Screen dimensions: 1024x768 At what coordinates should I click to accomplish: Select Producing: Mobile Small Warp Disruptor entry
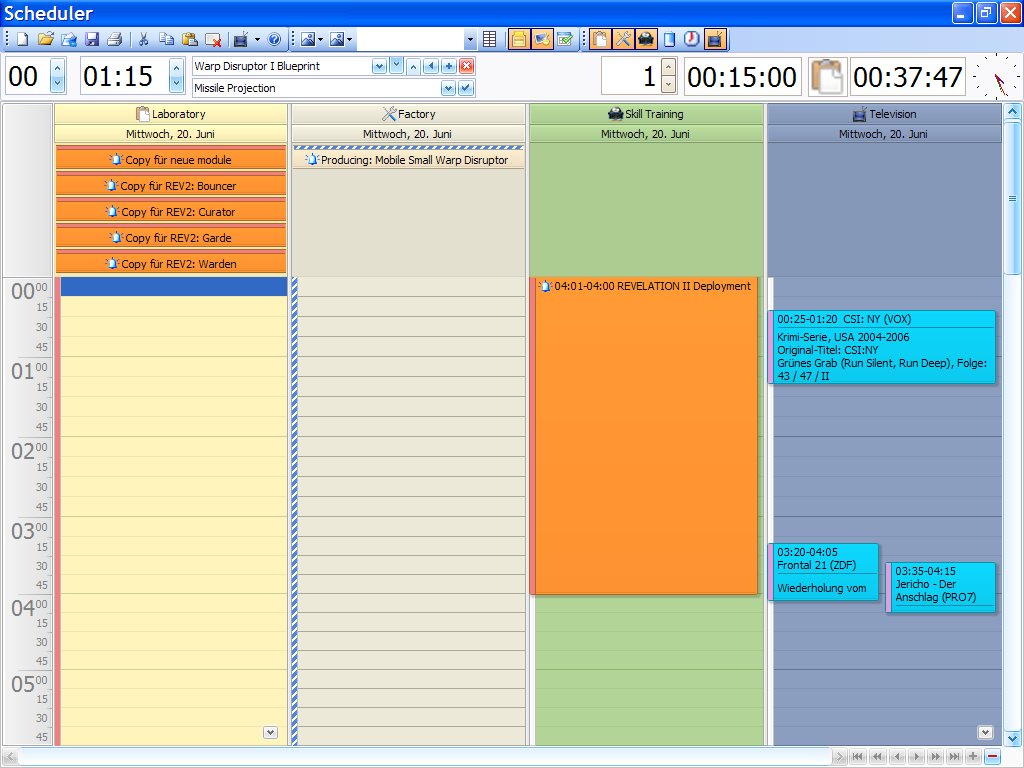(x=408, y=159)
